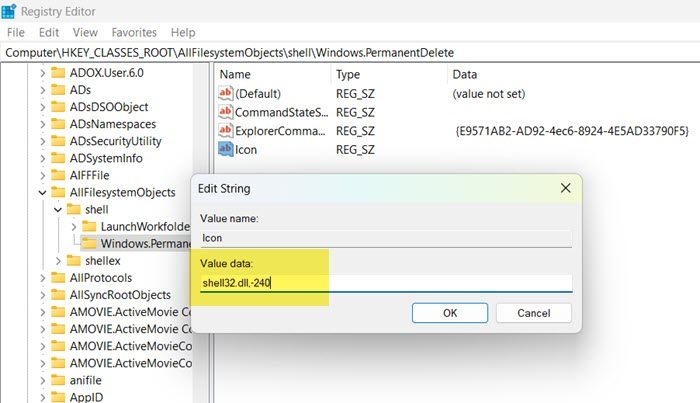Open the File menu
Viewport: 700px width, 403px height.
(17, 33)
